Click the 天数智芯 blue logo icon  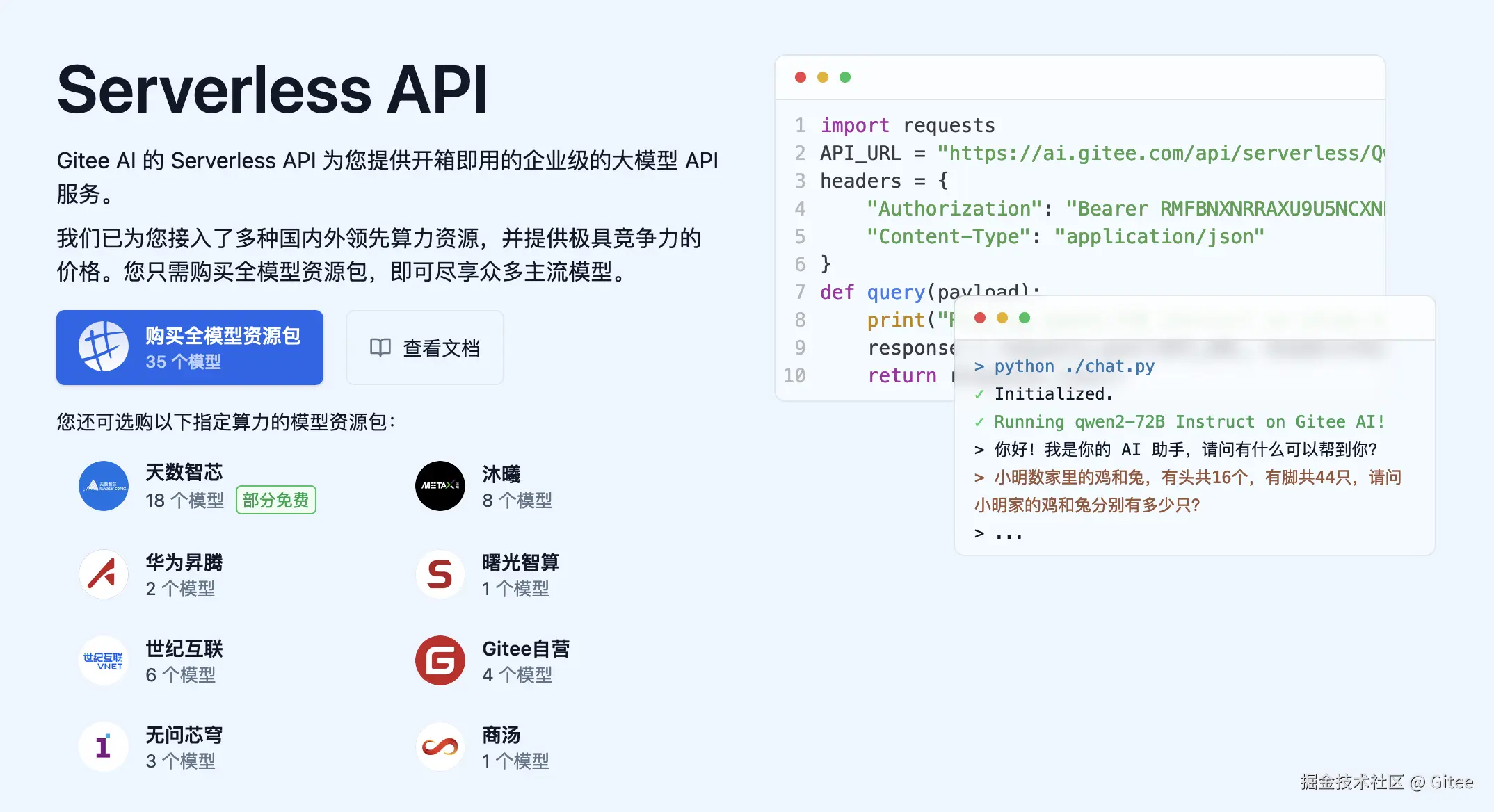click(103, 486)
